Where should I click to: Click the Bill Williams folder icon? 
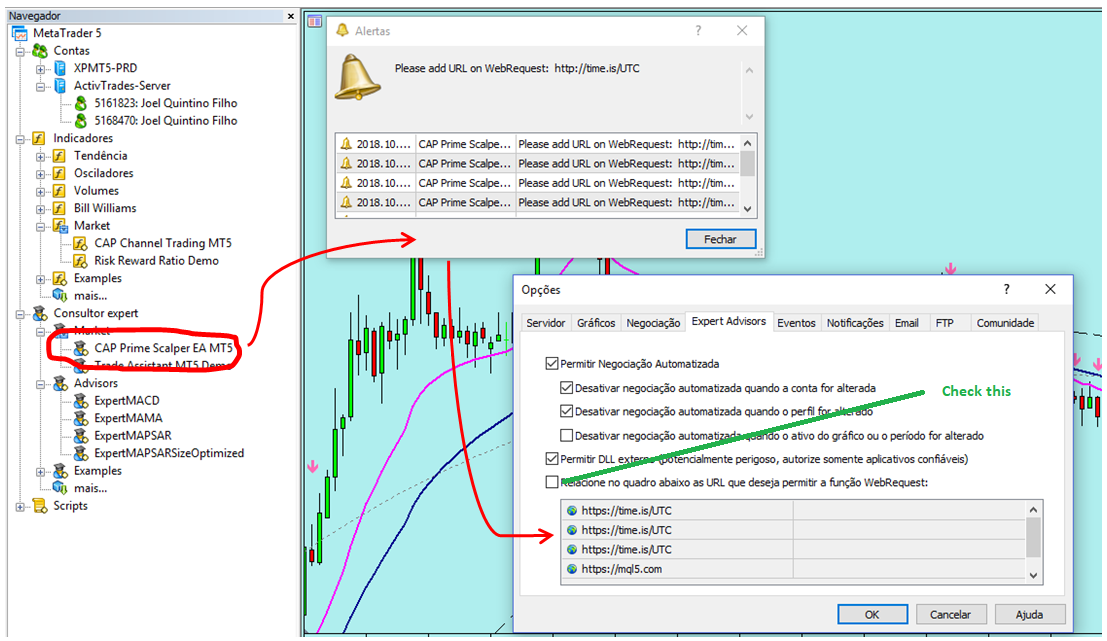pyautogui.click(x=60, y=208)
